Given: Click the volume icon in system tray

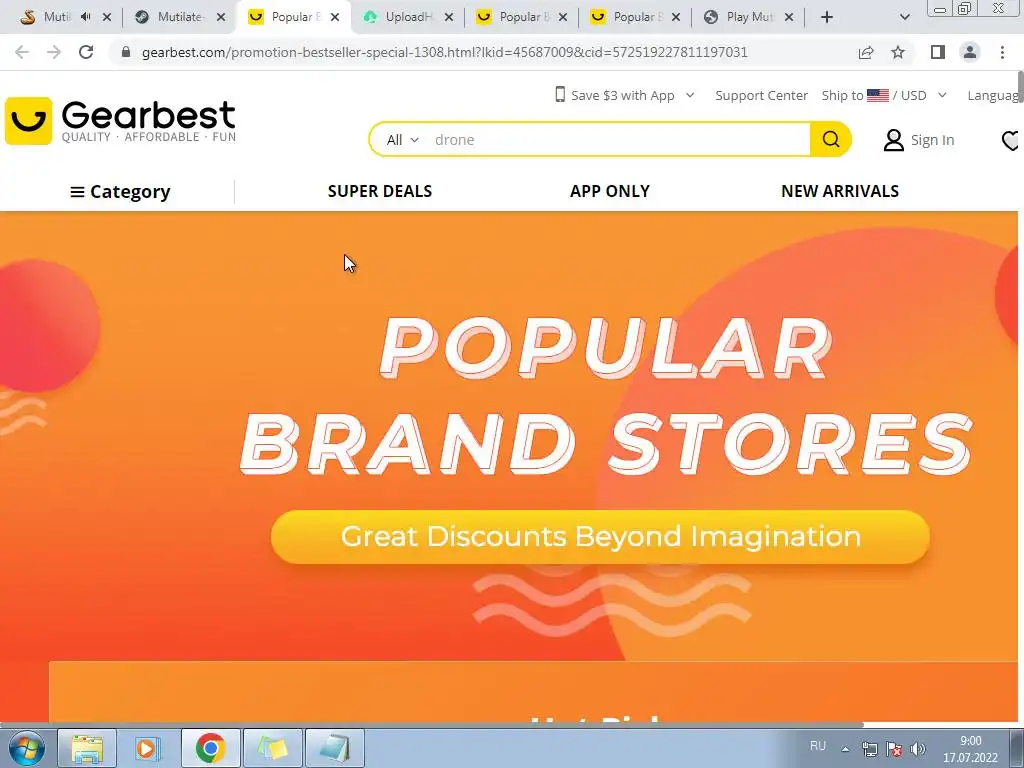Looking at the screenshot, I should 917,749.
